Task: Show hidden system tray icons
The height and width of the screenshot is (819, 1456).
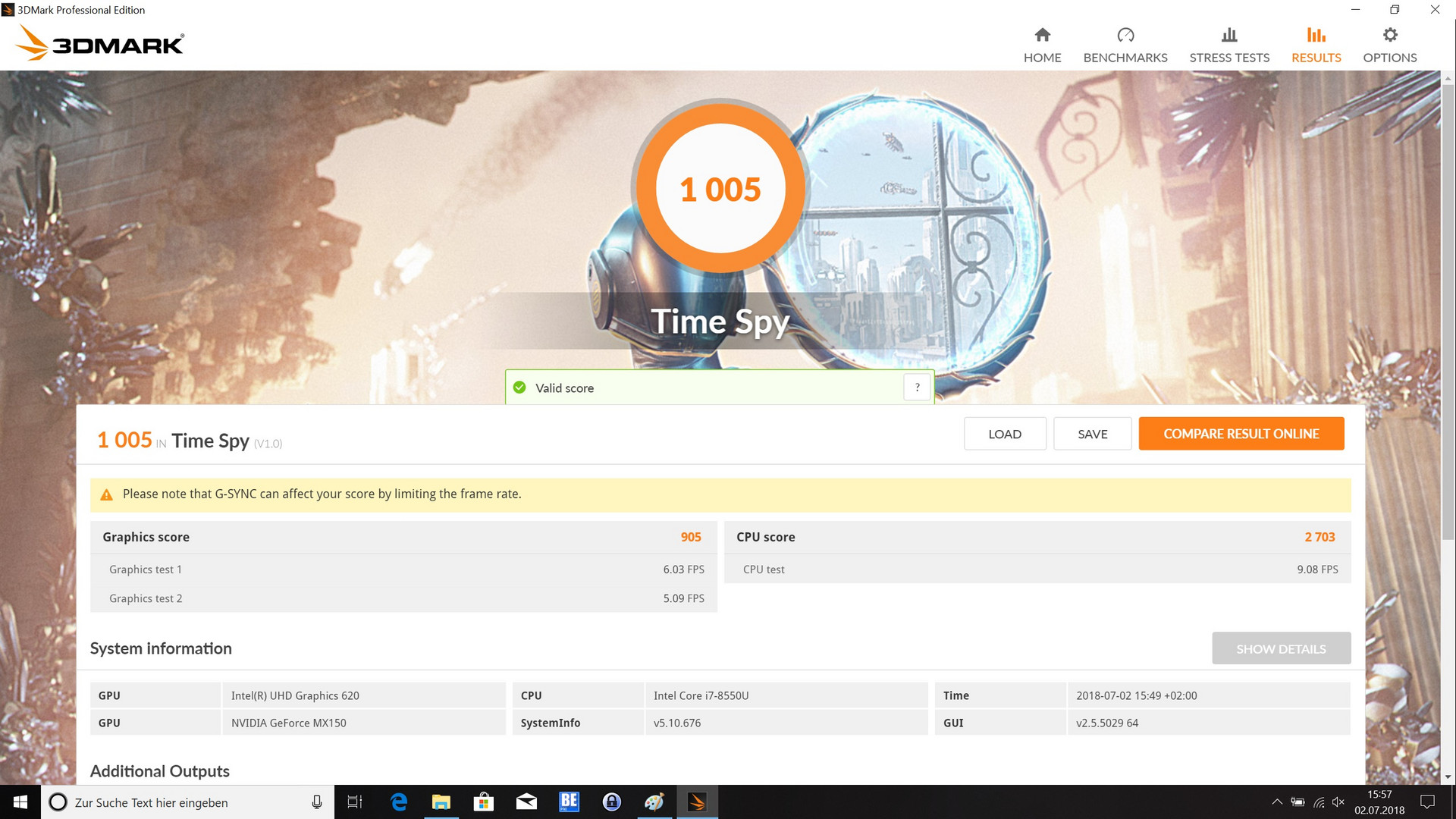Action: (1277, 802)
